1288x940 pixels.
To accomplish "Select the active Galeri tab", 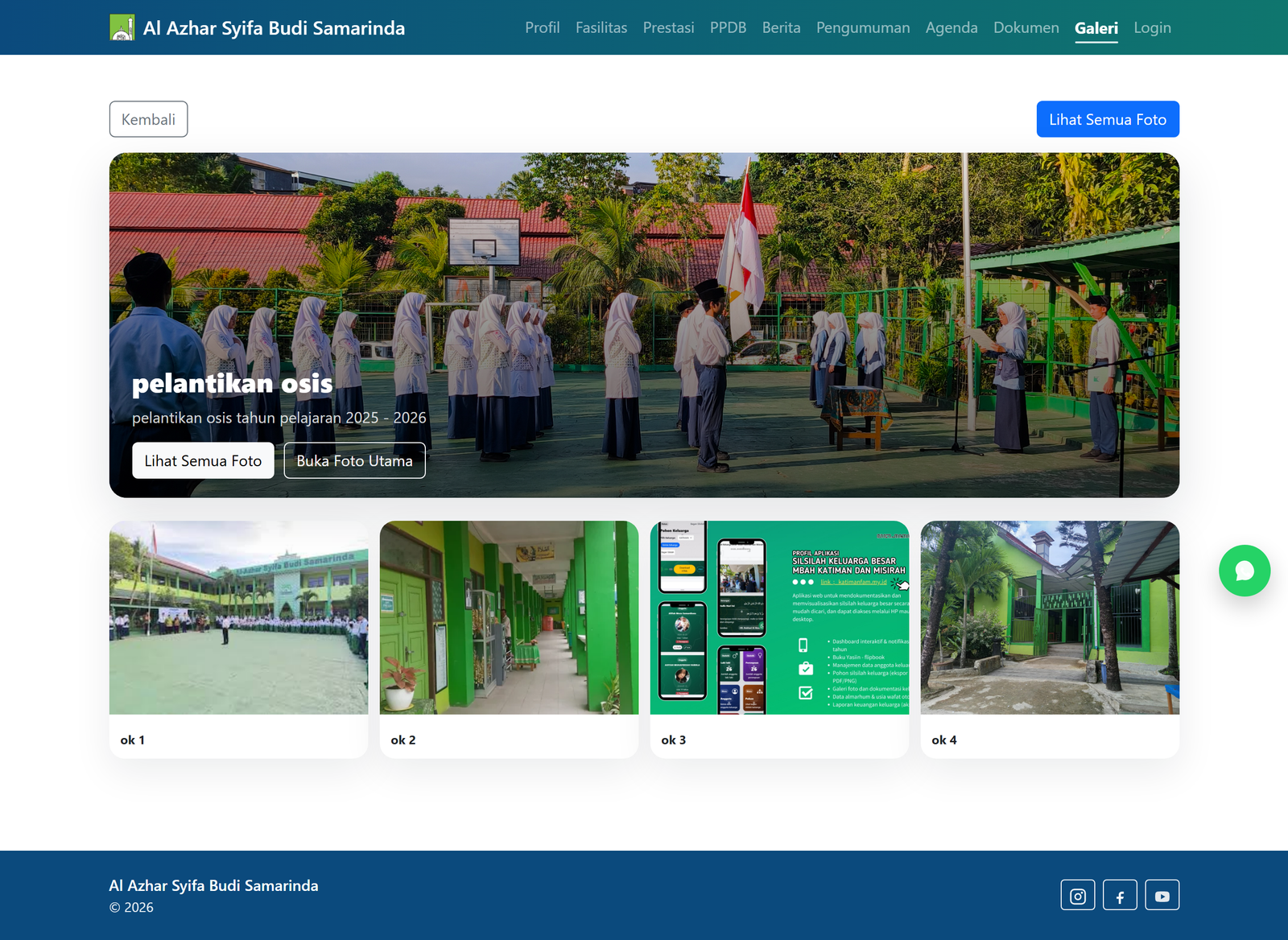I will 1096,27.
